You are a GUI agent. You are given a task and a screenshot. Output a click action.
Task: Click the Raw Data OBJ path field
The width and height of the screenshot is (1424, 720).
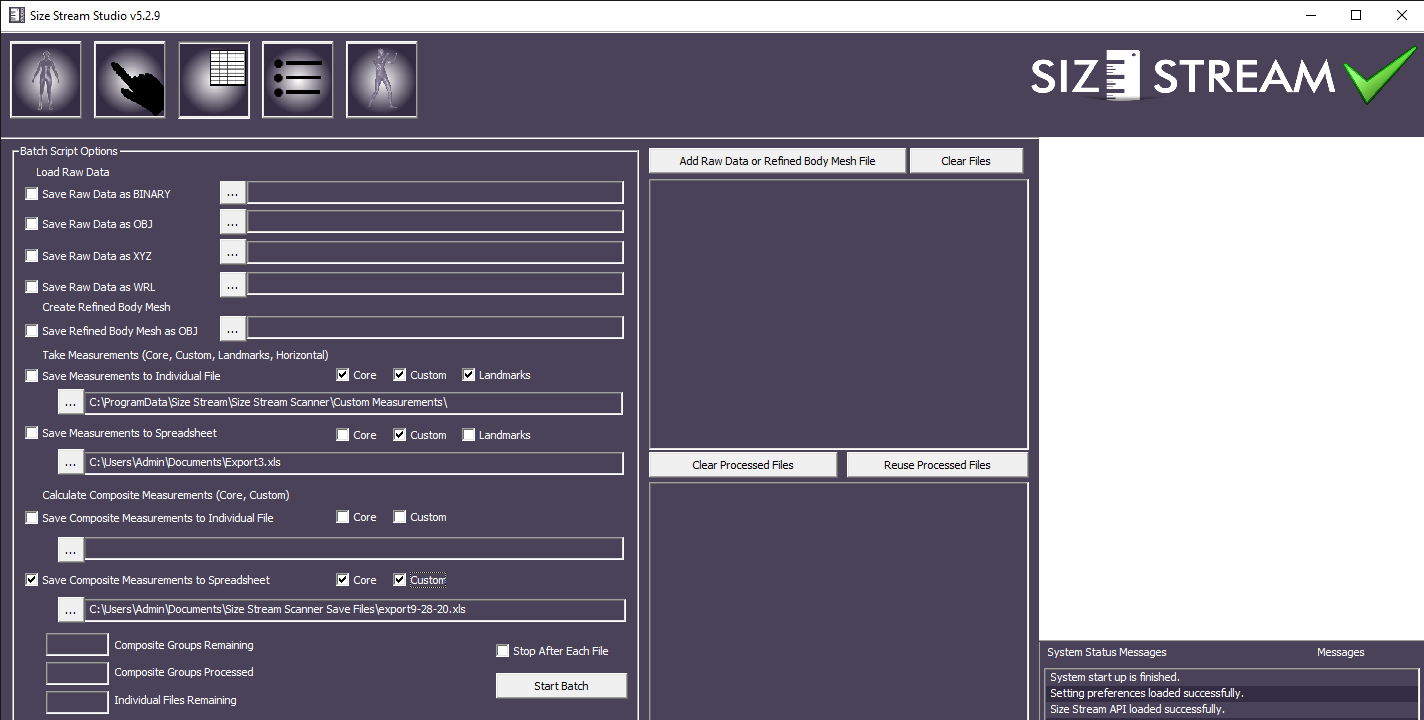click(x=435, y=222)
